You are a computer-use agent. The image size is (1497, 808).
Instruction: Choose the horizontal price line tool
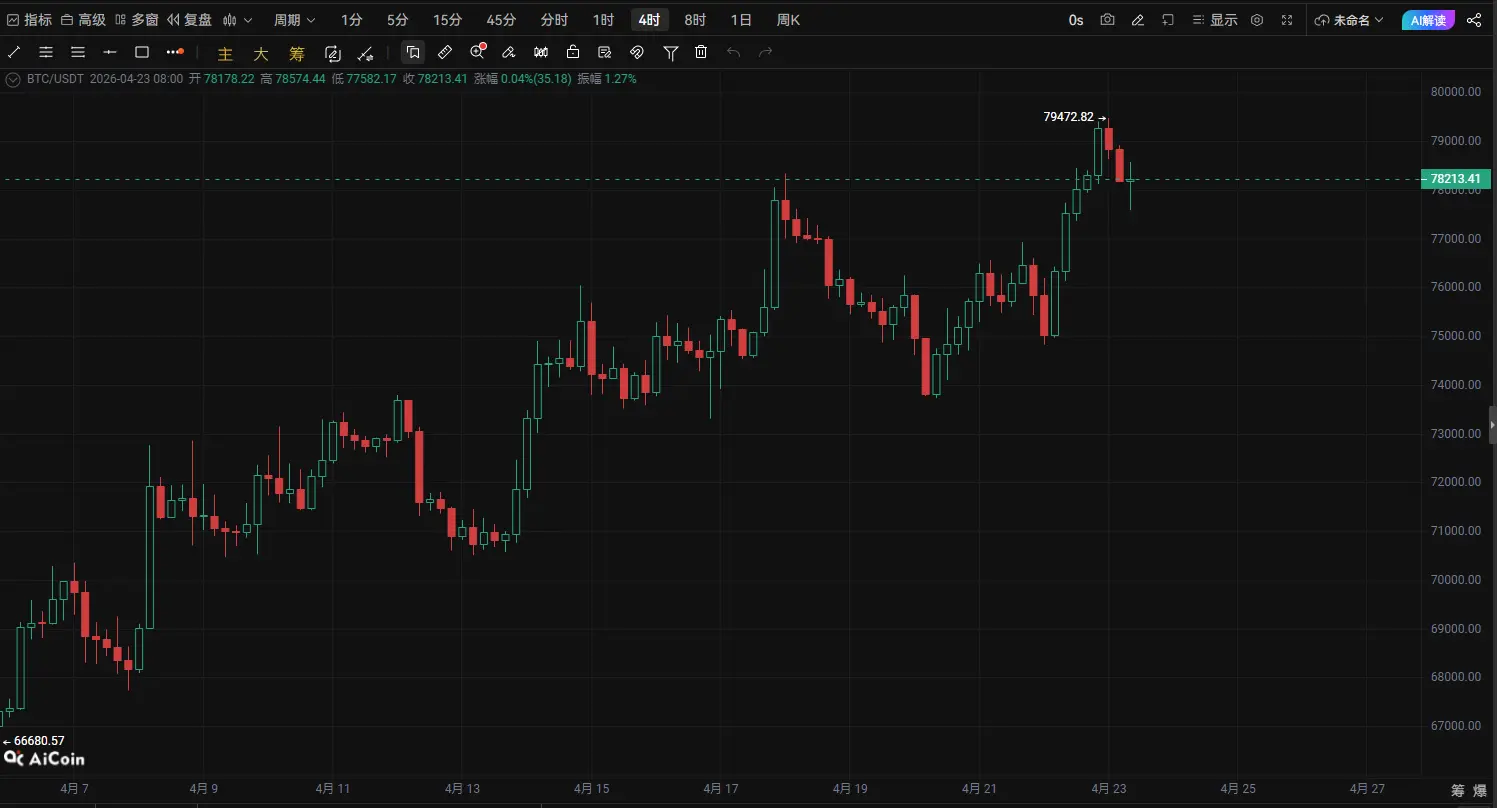click(x=110, y=52)
